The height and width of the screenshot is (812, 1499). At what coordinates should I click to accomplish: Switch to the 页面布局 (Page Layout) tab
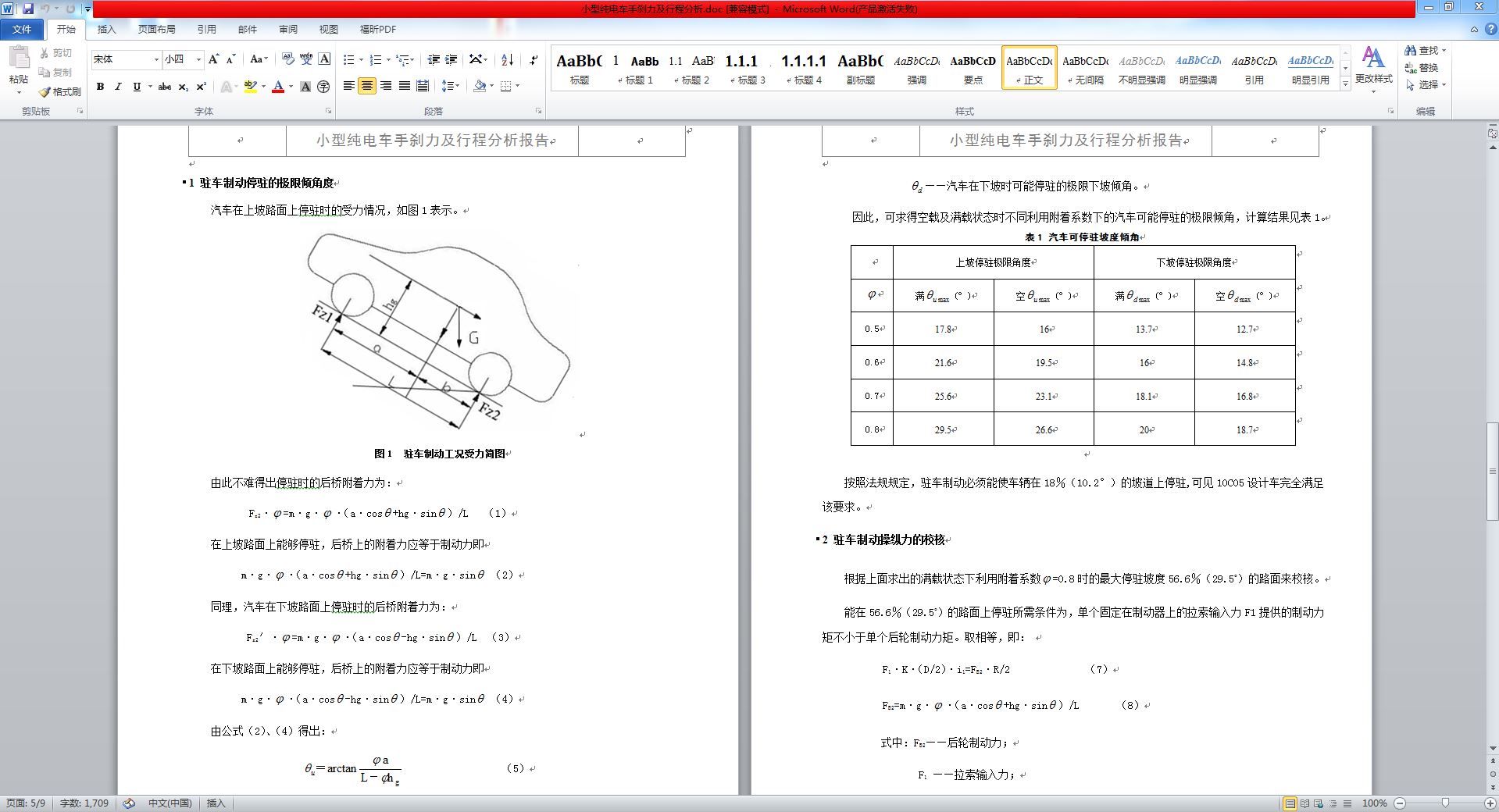coord(156,29)
